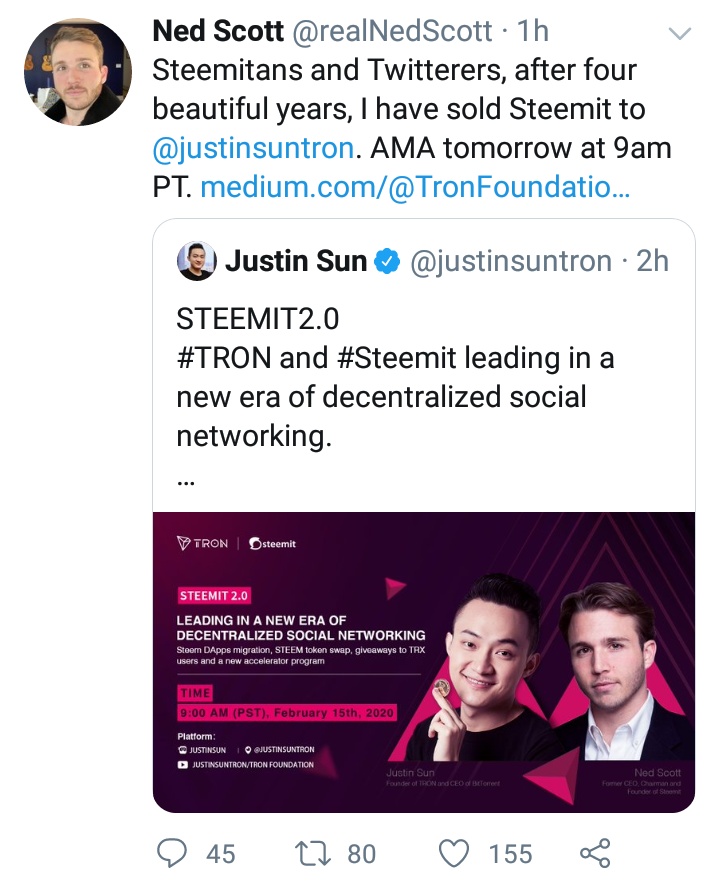
Task: Retweet using the retweet arrows icon
Action: coord(314,853)
